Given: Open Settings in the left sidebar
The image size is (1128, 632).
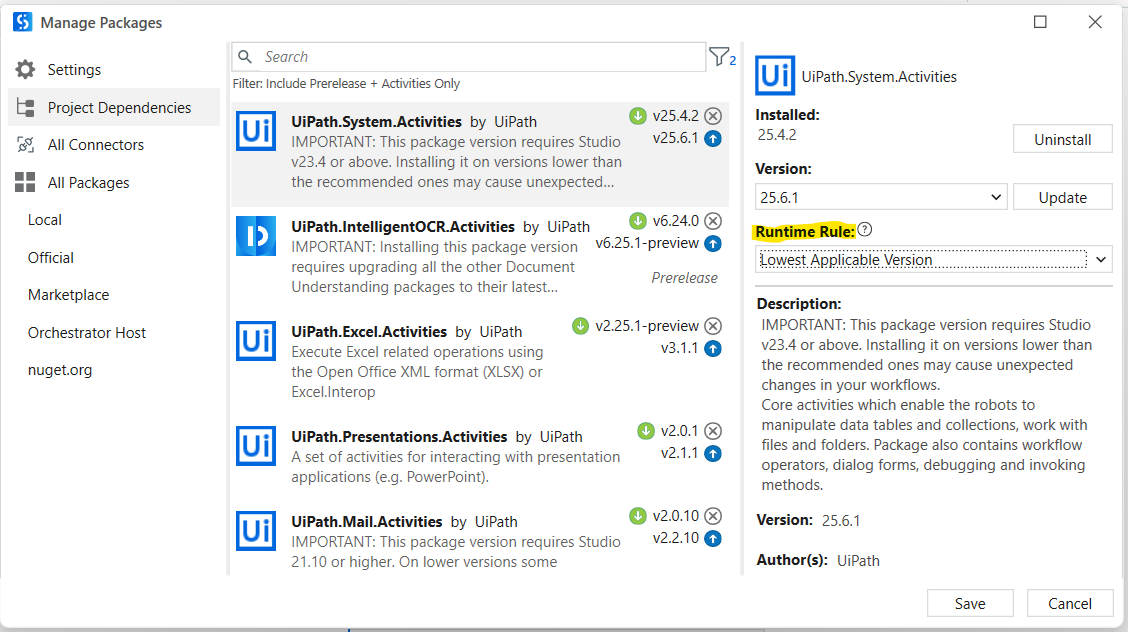Looking at the screenshot, I should [x=114, y=70].
